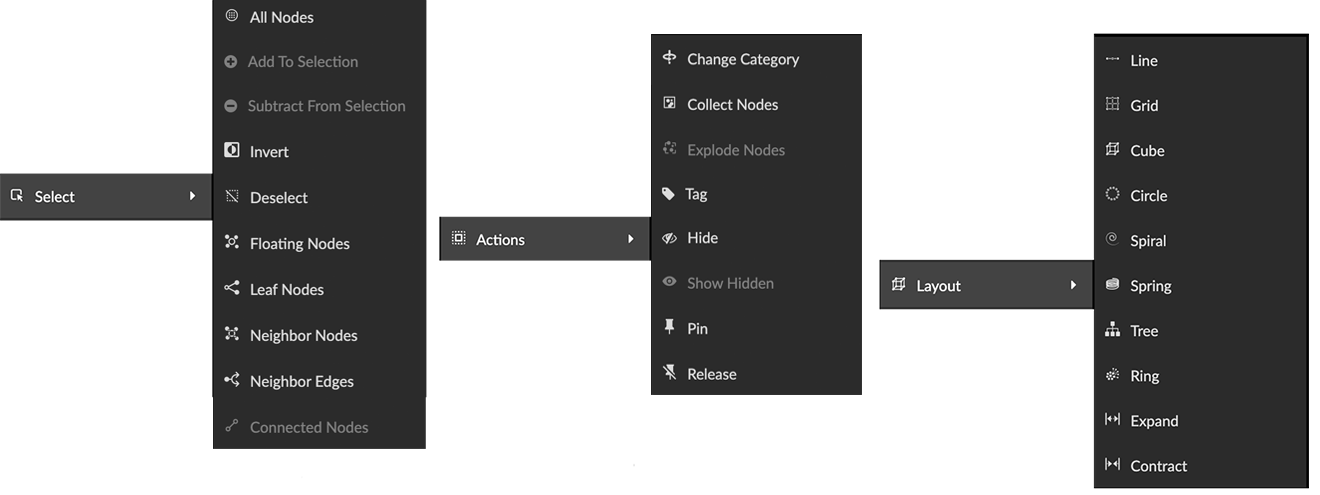Apply the Tree layout text entry
Viewport: 1320px width, 495px height.
[1144, 330]
